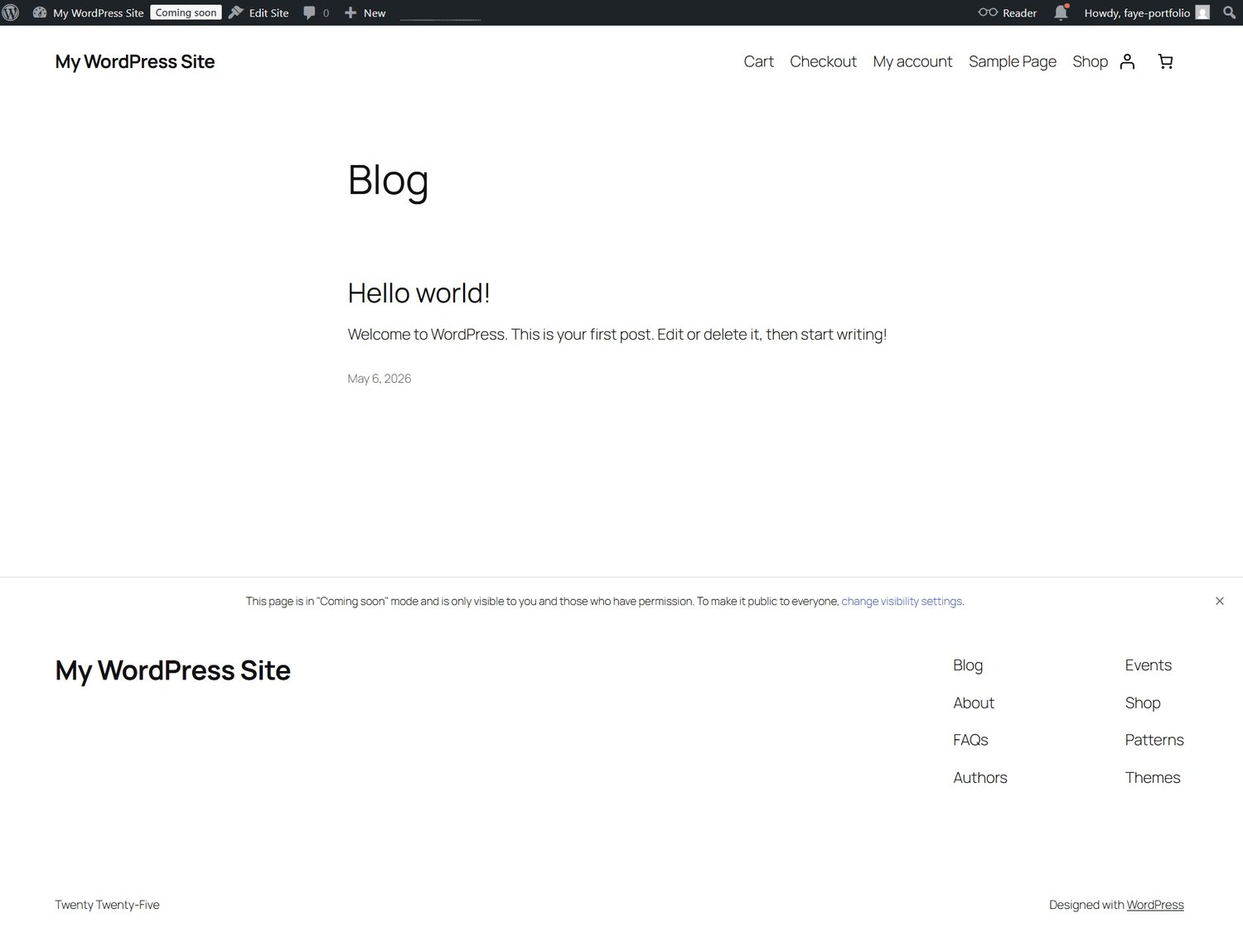
Task: Open My WordPress Site dashboard in admin bar
Action: point(88,12)
